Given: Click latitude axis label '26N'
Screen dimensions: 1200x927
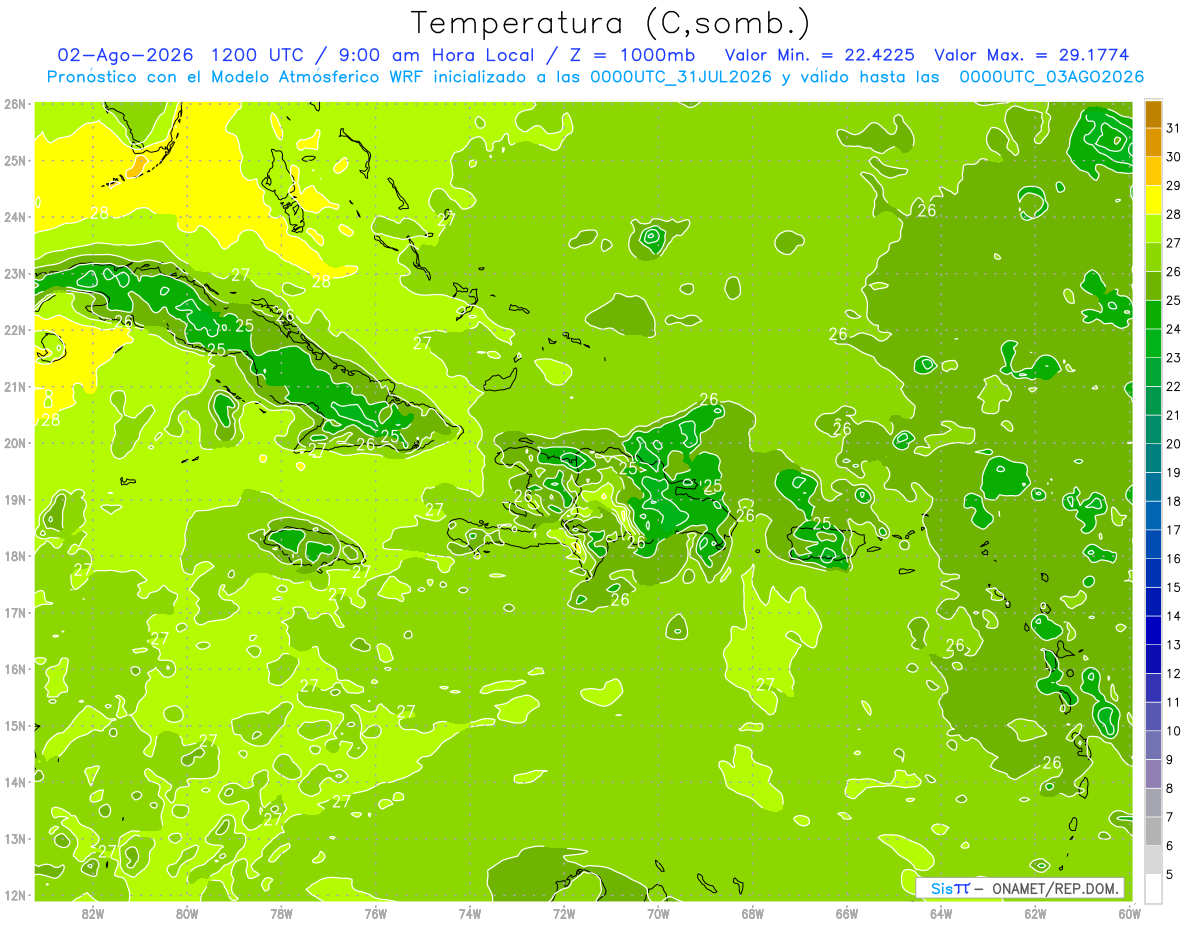Looking at the screenshot, I should [x=15, y=104].
